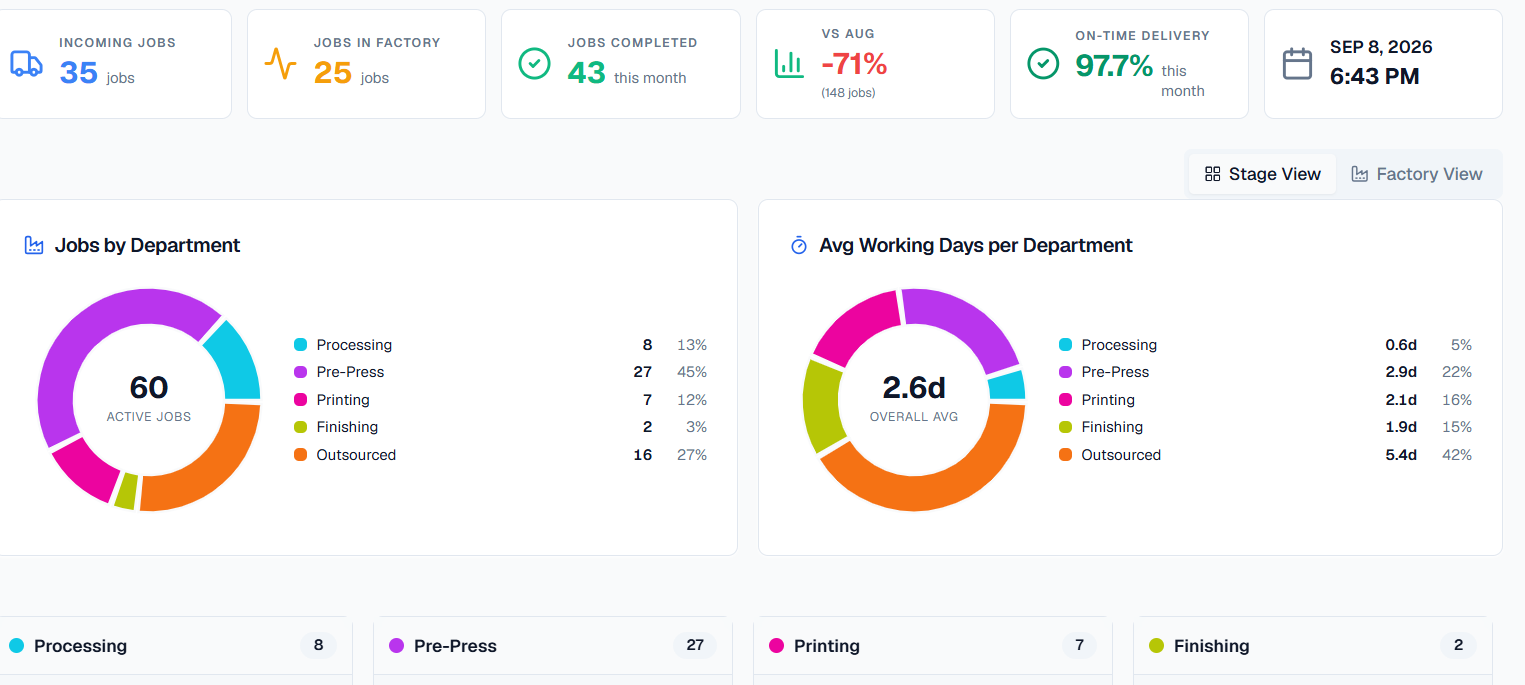
Task: Click the truck icon in Incoming Jobs card
Action: (x=27, y=64)
